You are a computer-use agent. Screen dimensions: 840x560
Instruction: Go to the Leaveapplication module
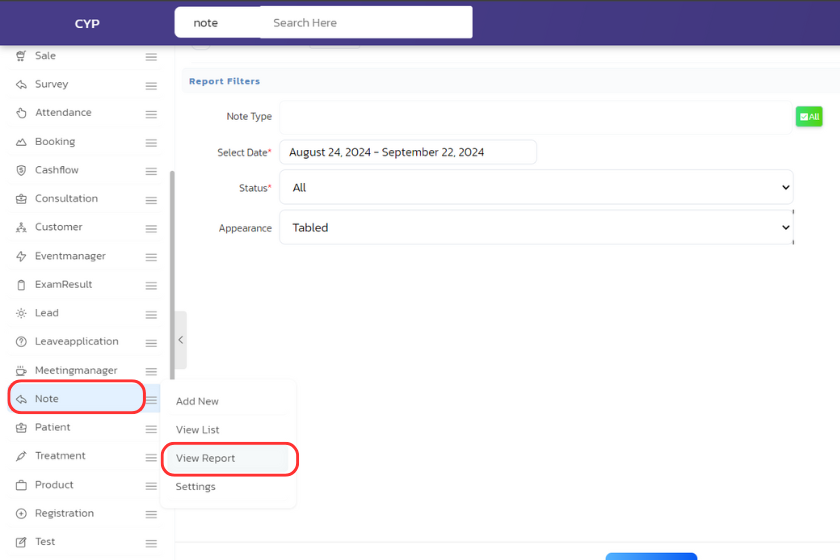pos(77,341)
